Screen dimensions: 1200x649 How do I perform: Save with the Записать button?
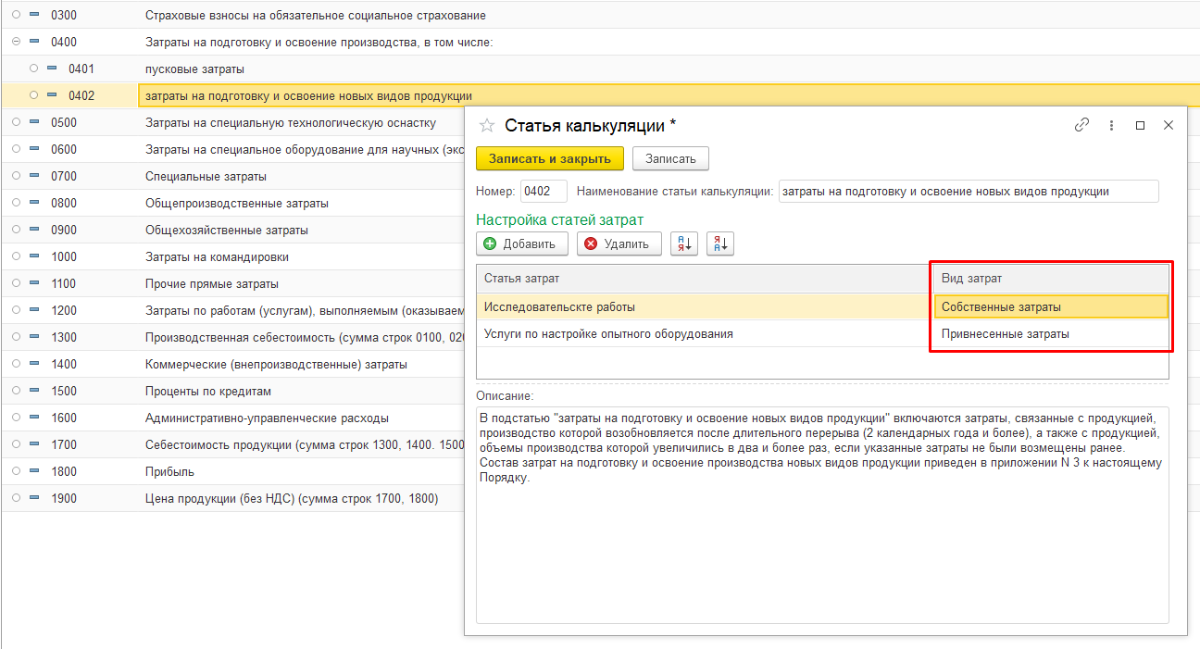(670, 159)
